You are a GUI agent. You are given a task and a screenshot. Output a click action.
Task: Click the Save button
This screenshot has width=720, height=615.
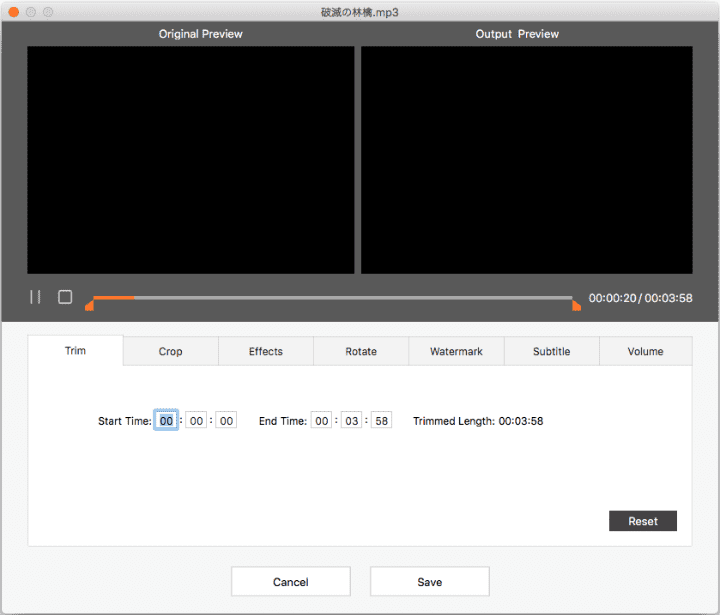(x=430, y=581)
